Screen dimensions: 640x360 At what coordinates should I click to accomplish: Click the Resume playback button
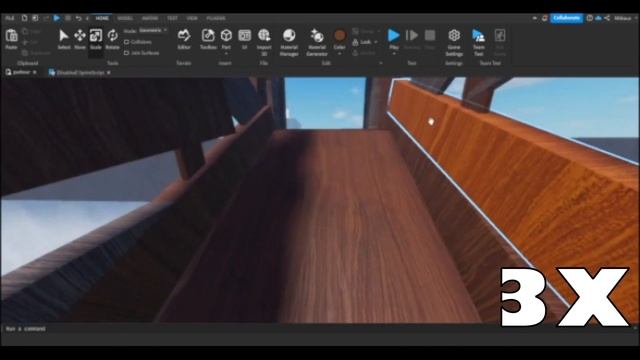pos(411,36)
